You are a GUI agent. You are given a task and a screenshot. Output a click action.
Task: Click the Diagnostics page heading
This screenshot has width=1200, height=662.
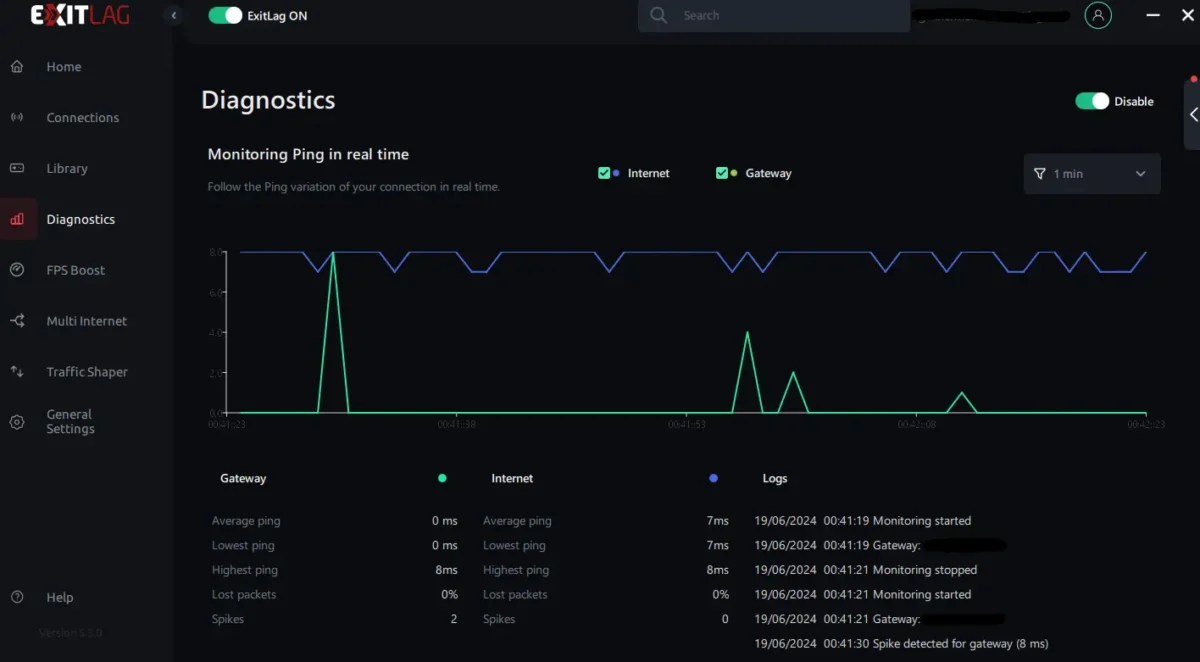pyautogui.click(x=268, y=100)
